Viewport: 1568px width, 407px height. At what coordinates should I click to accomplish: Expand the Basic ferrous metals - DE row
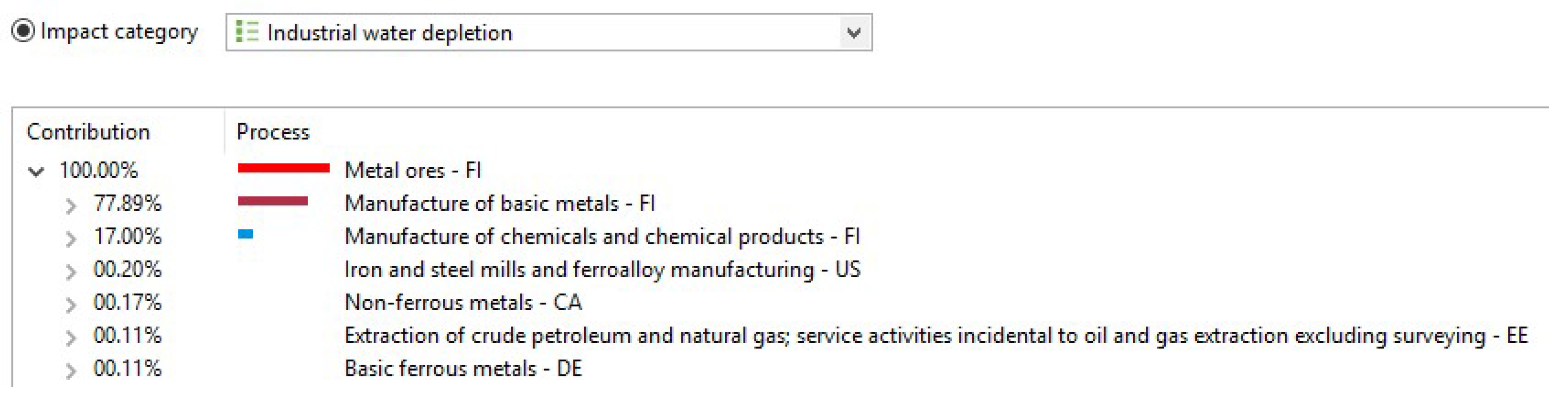[72, 368]
